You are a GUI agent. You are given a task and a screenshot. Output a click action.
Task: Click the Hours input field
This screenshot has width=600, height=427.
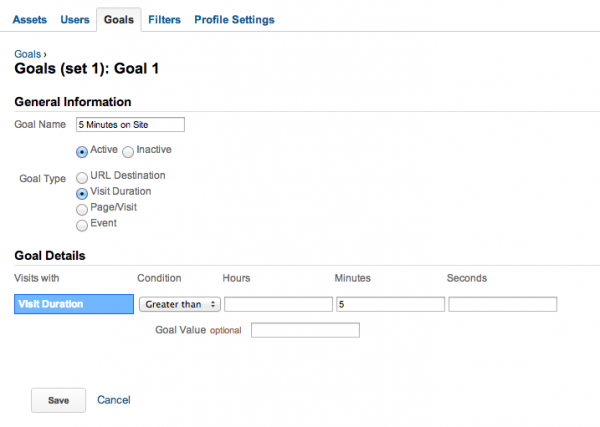(278, 304)
